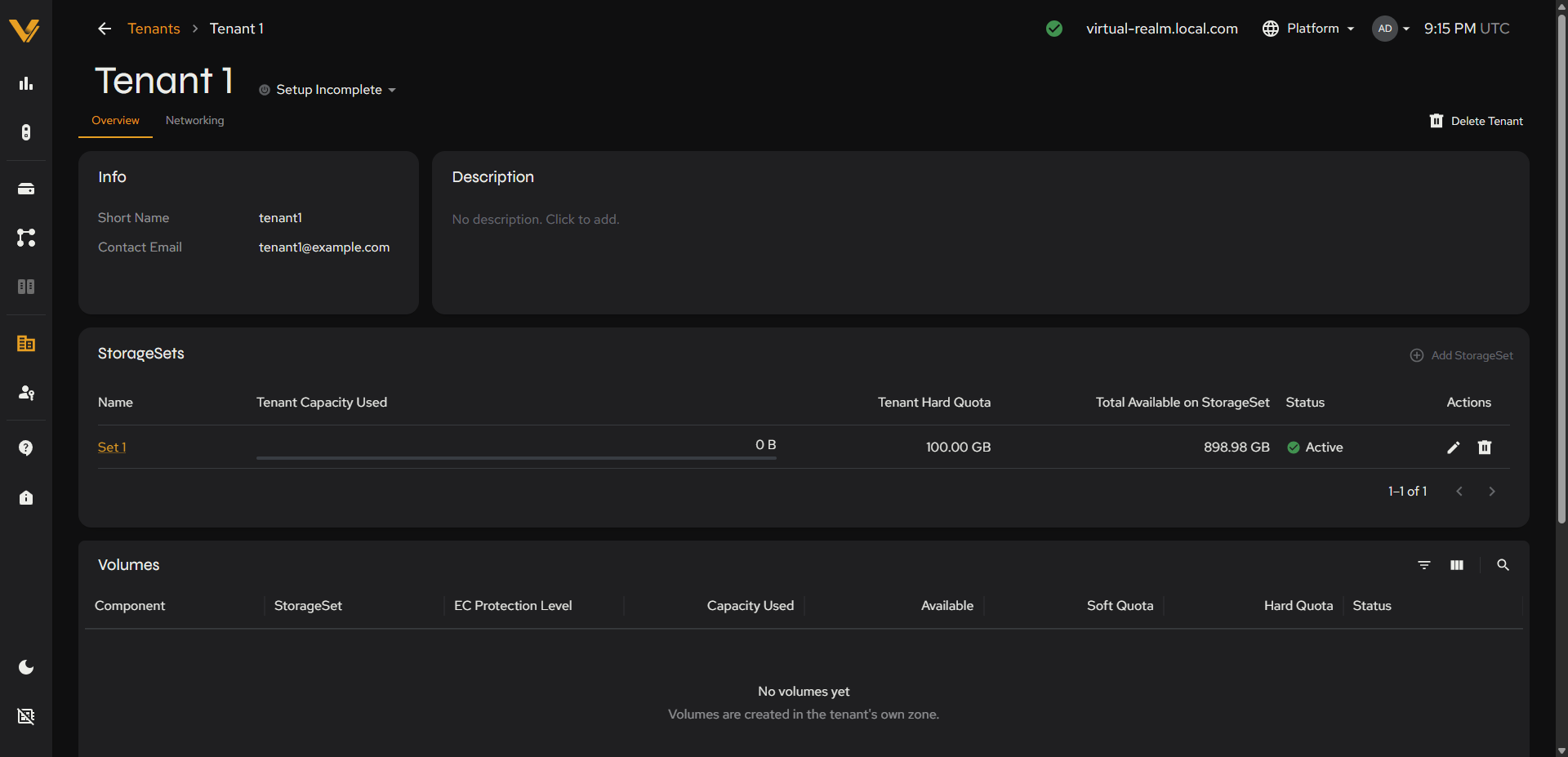Switch to the Overview tab

(x=115, y=121)
